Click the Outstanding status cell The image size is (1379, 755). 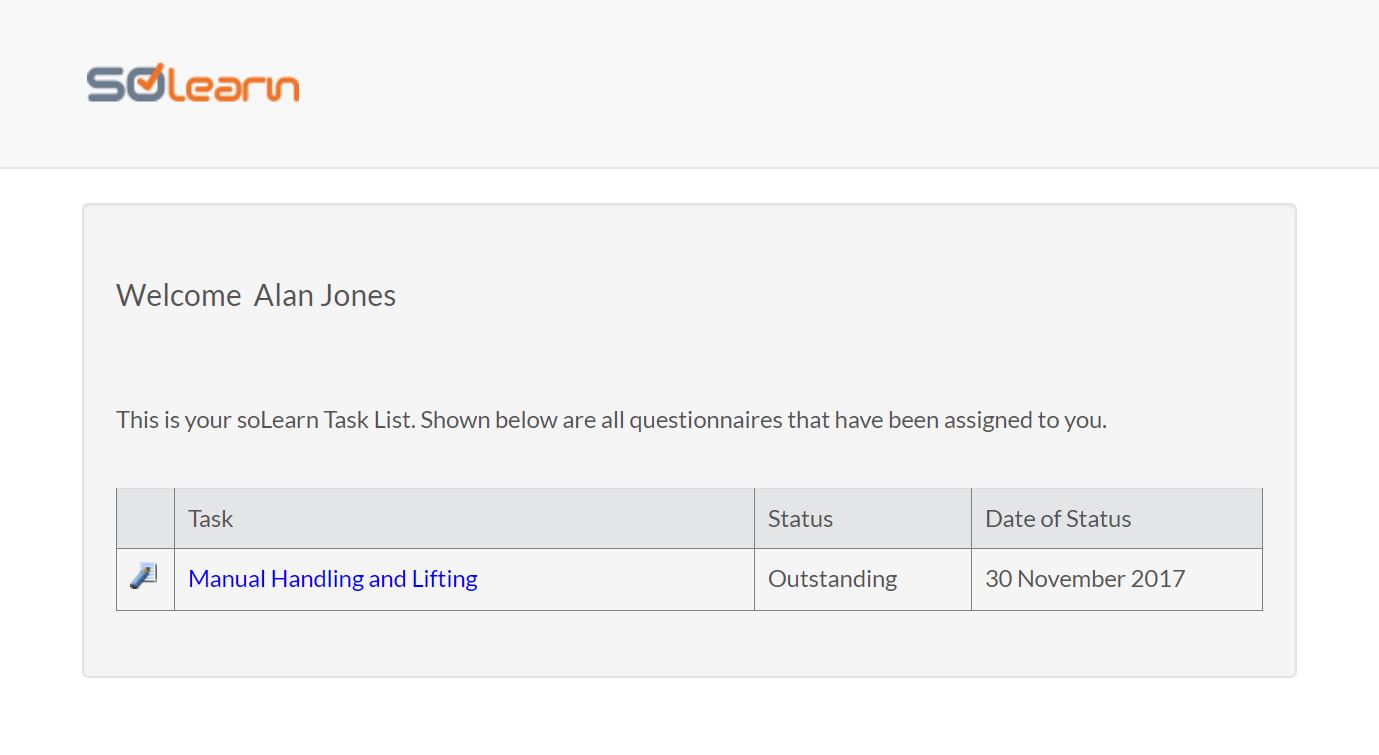[x=832, y=579]
